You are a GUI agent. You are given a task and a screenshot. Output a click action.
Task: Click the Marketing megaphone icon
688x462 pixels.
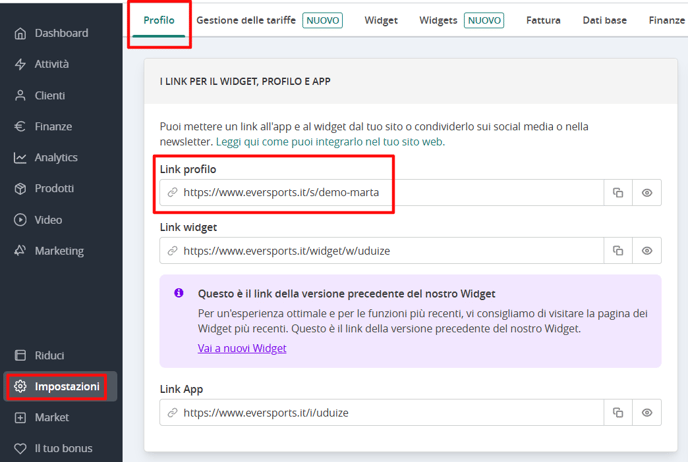click(x=20, y=251)
